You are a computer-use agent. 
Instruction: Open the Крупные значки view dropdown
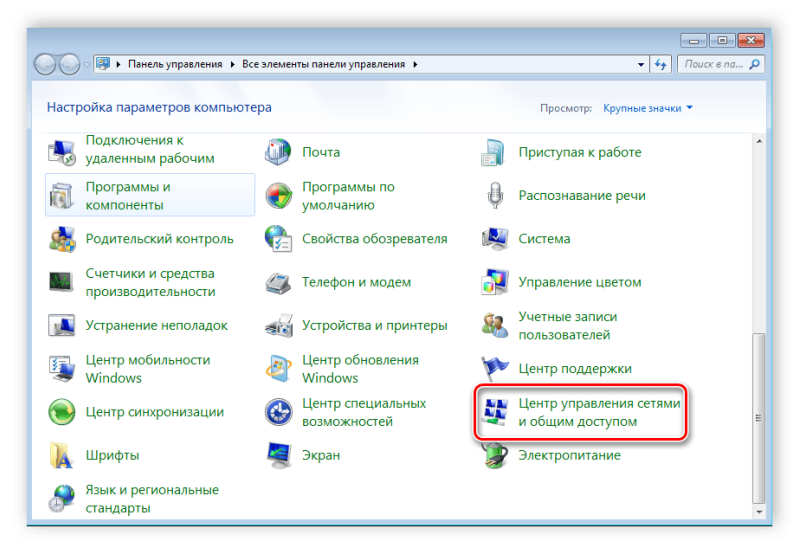[647, 108]
